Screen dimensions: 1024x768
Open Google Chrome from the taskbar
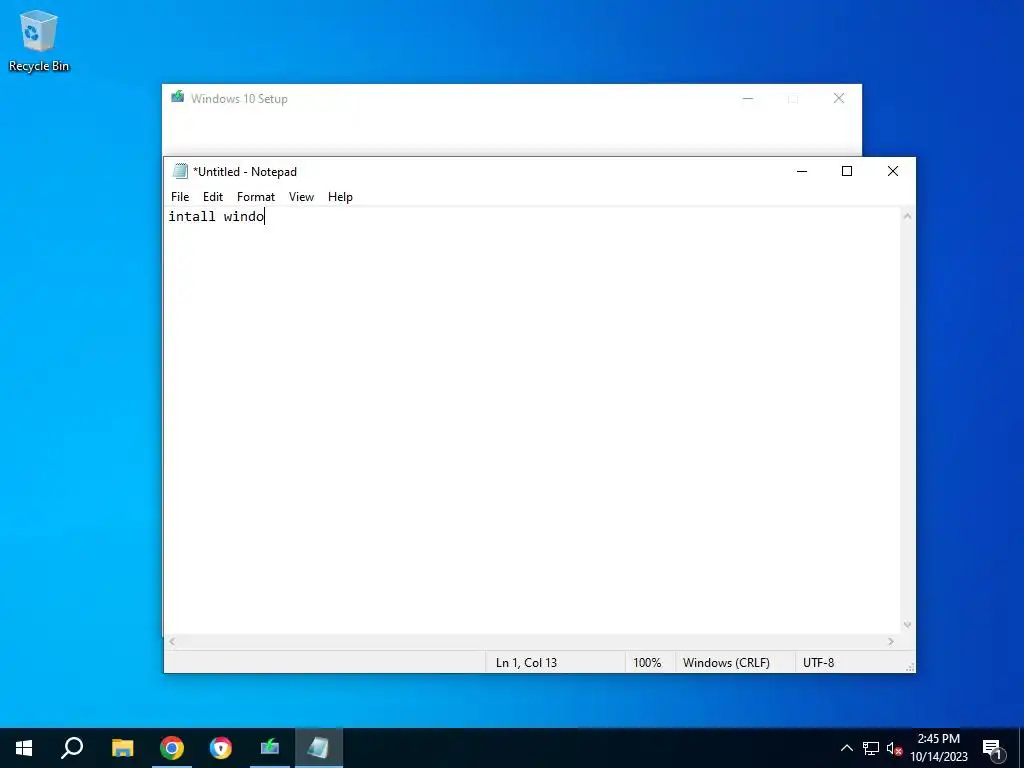click(x=172, y=748)
